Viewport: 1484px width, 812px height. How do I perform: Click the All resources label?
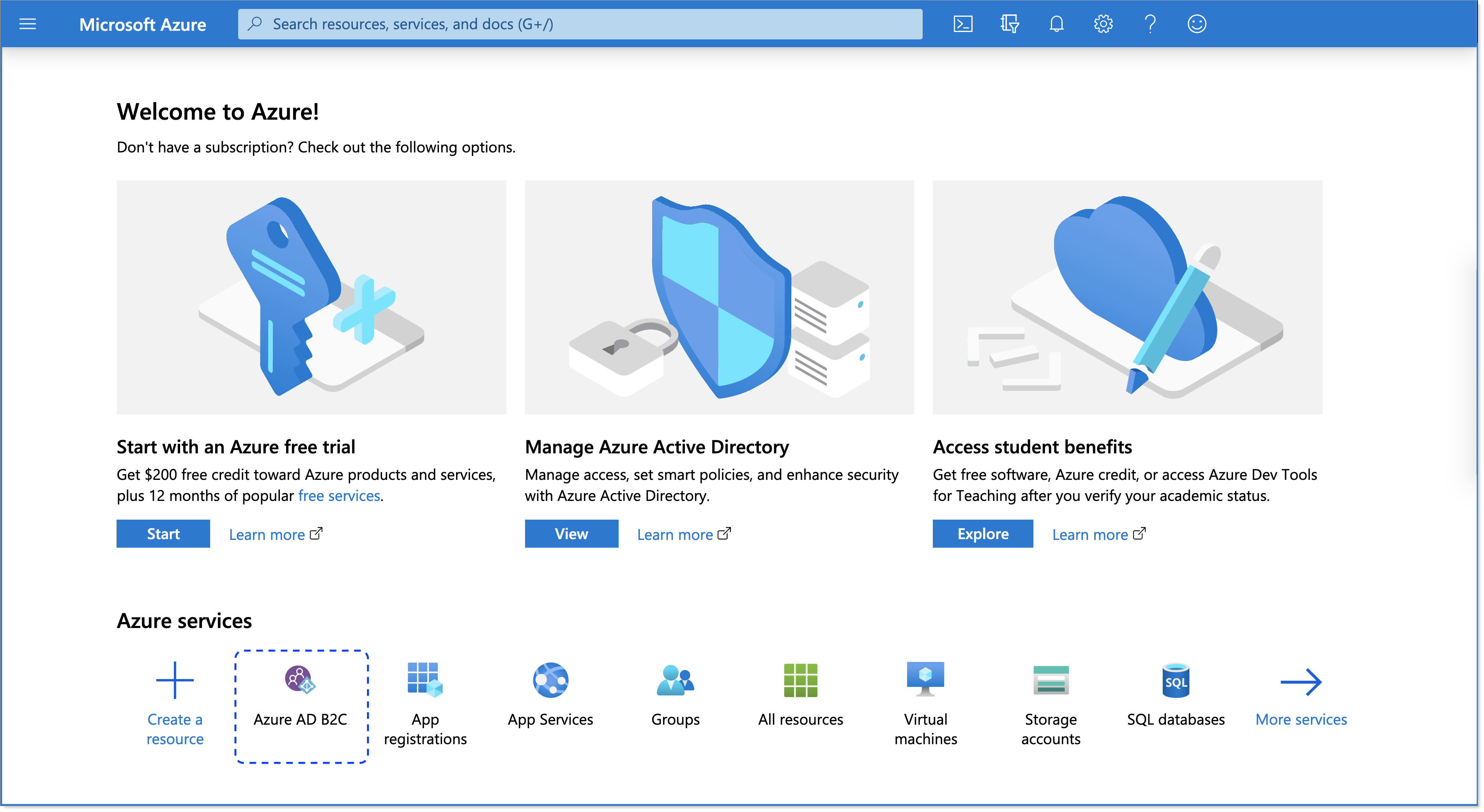coord(800,719)
